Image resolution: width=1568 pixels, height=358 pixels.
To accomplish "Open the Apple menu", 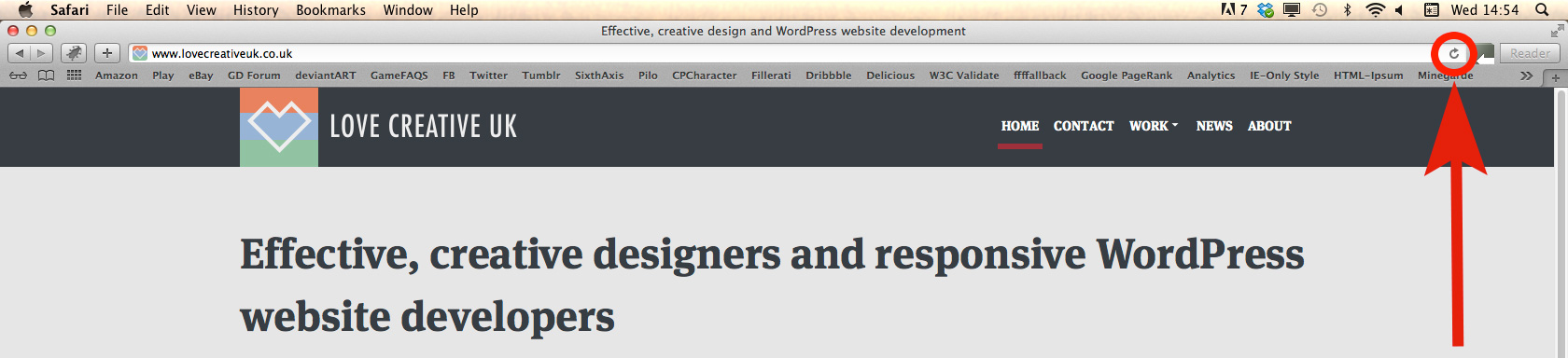I will (x=25, y=9).
